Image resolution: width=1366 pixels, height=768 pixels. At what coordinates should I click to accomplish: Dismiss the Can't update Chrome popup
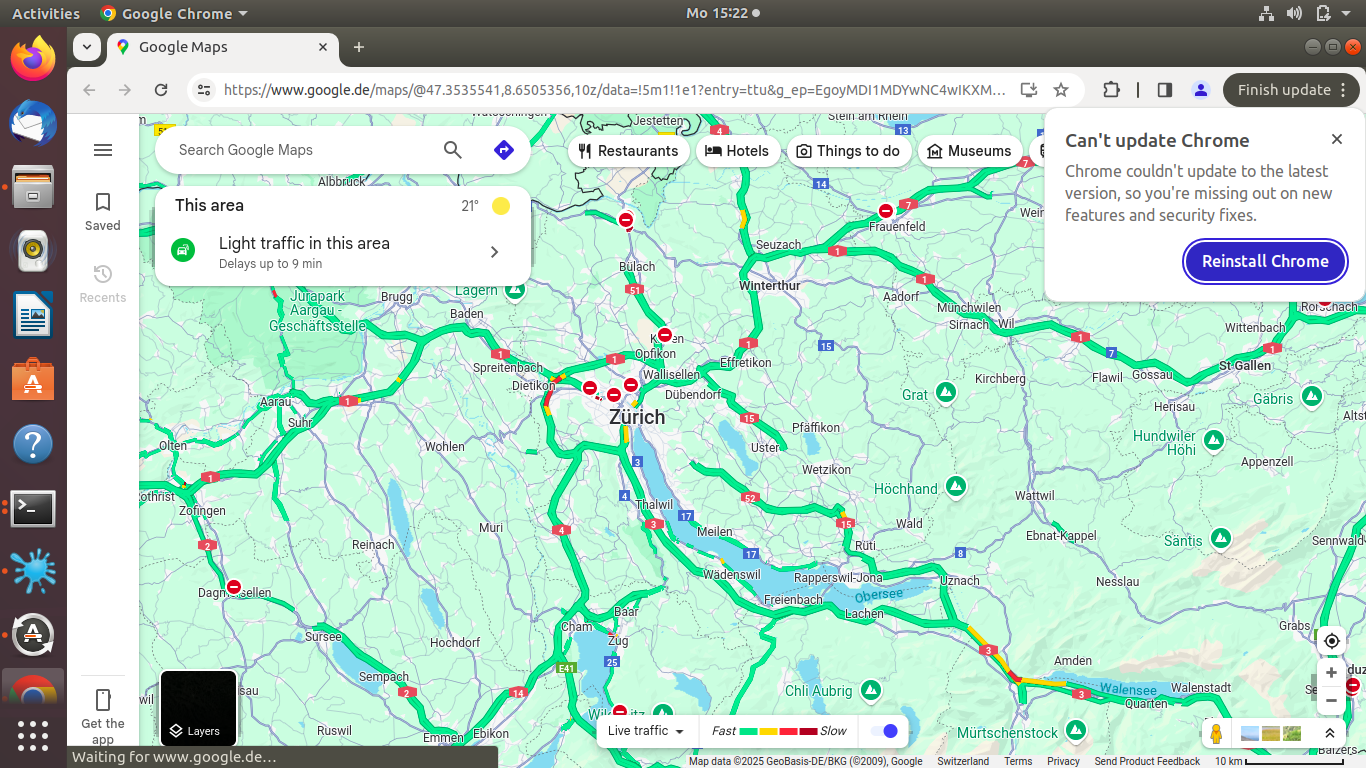(1337, 140)
